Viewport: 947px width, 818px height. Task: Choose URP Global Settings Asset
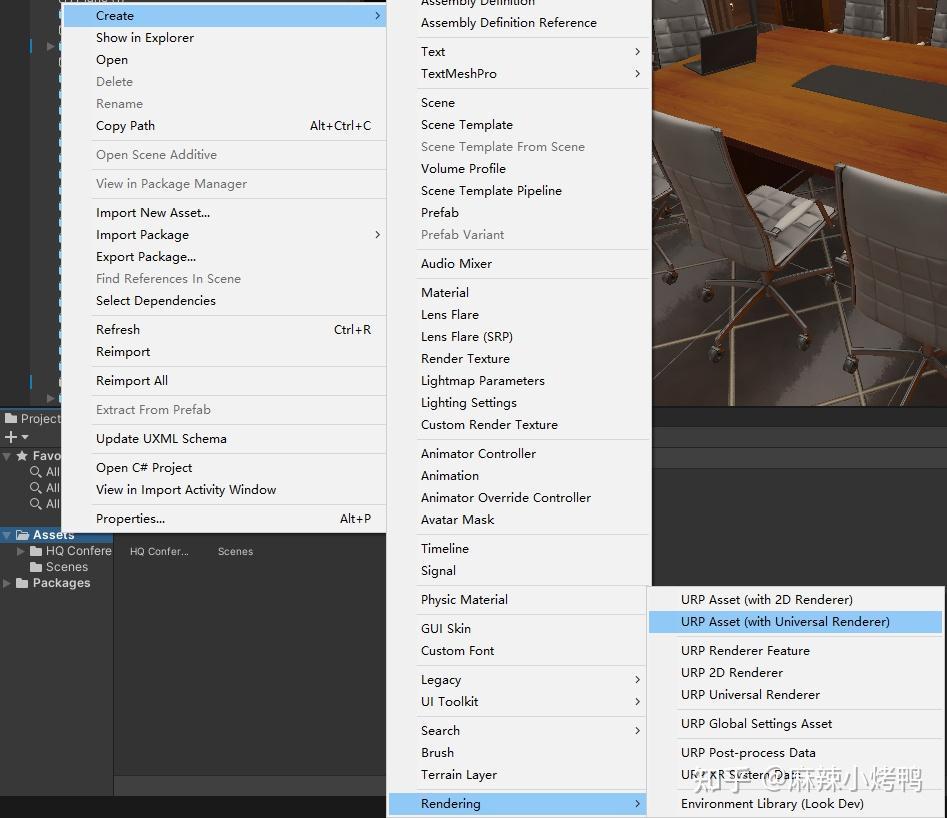(x=756, y=723)
